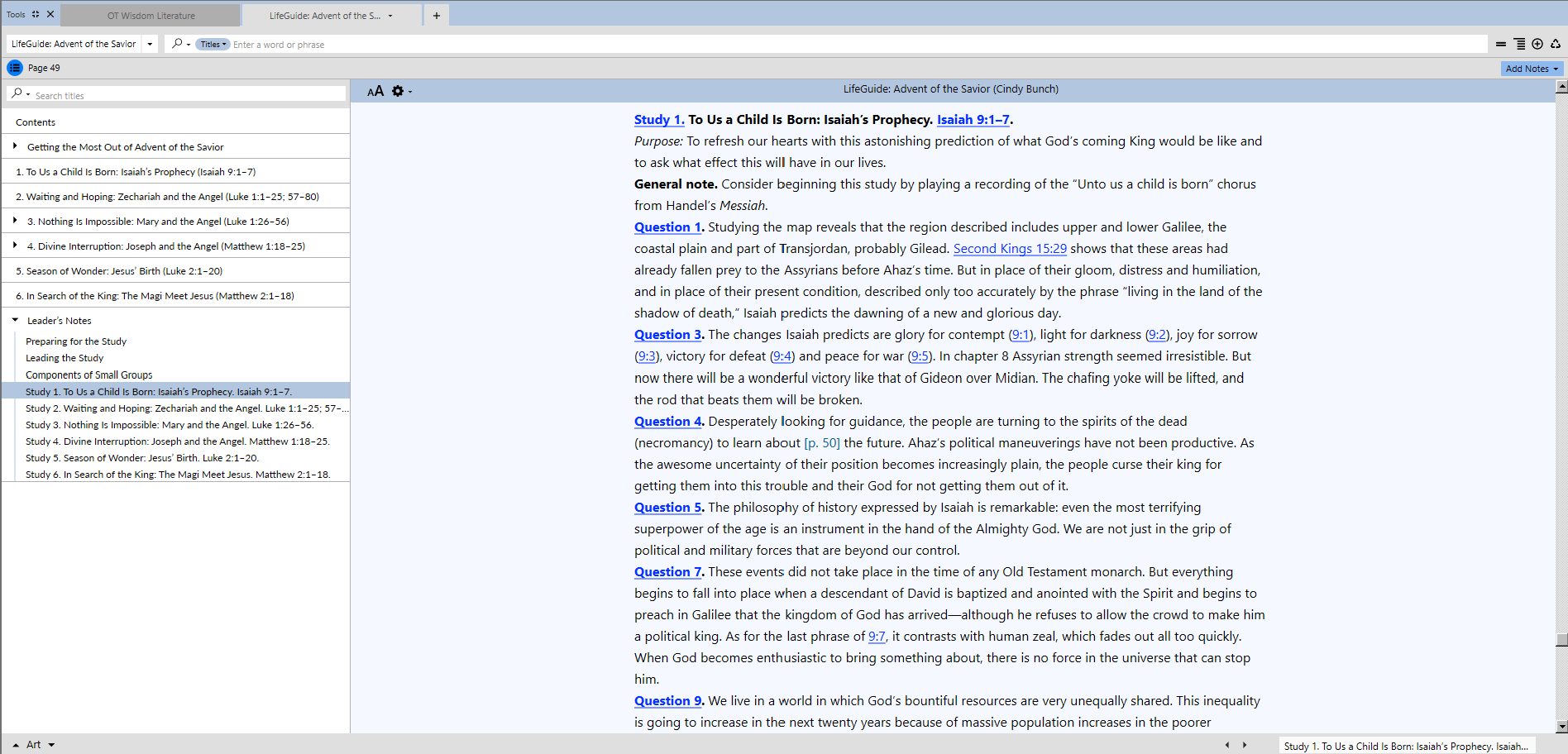Click status bar Study 1. To Us a Child label

pyautogui.click(x=1407, y=746)
